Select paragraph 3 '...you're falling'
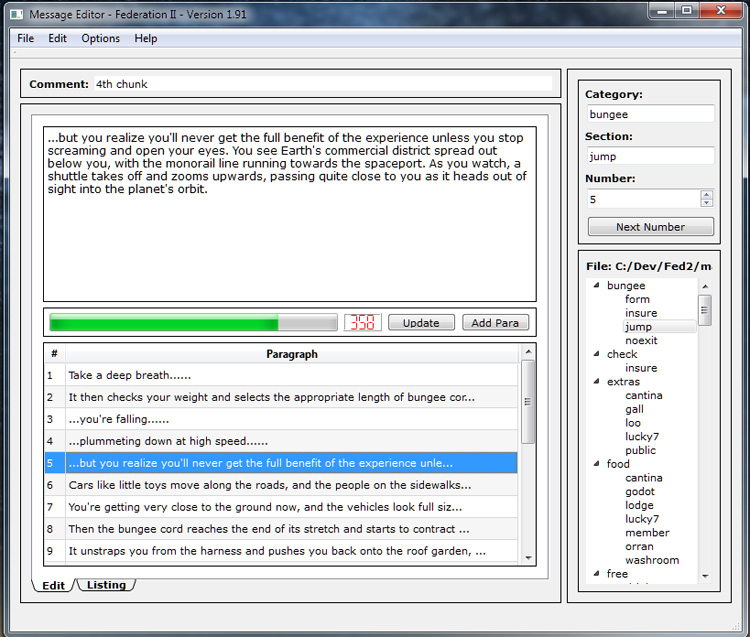Screen dimensions: 750x637 281,419
